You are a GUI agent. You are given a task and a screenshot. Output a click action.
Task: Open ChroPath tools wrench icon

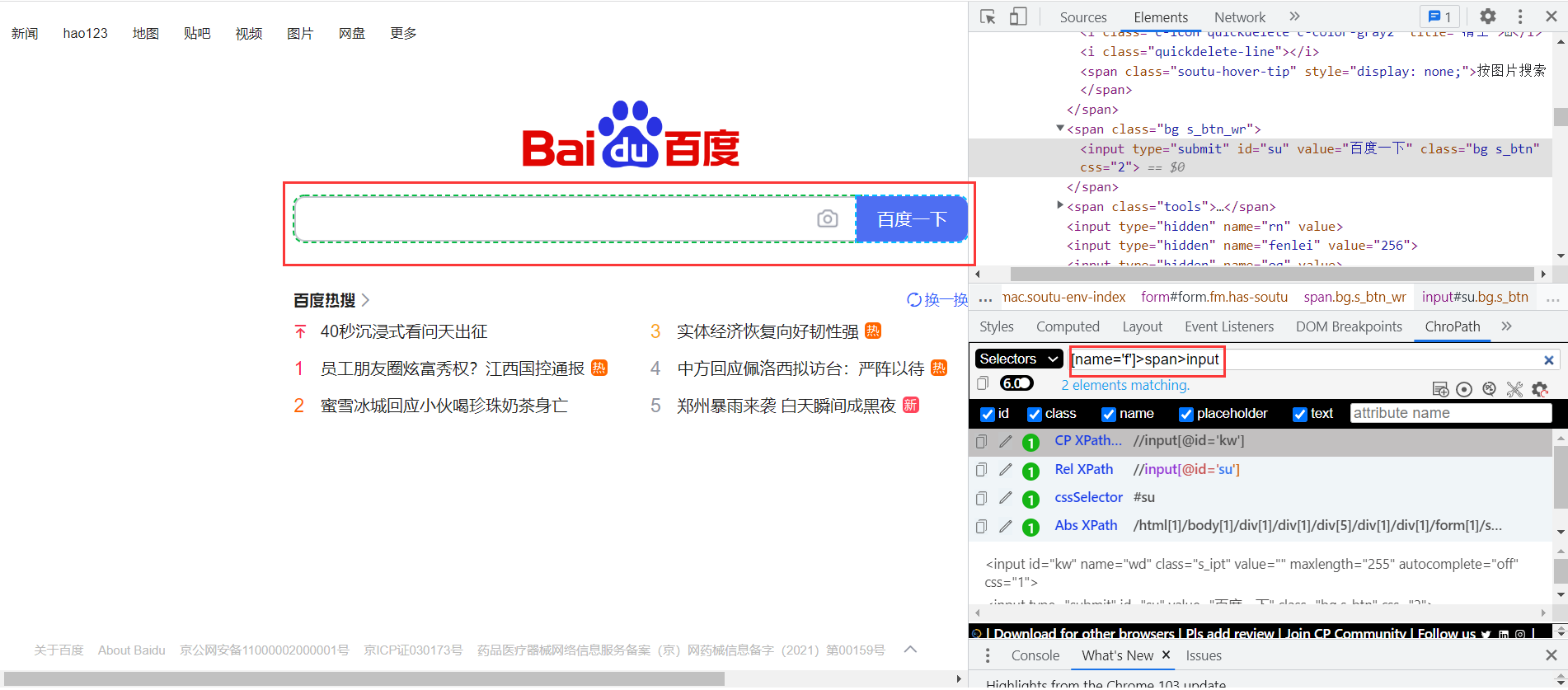(x=1514, y=389)
